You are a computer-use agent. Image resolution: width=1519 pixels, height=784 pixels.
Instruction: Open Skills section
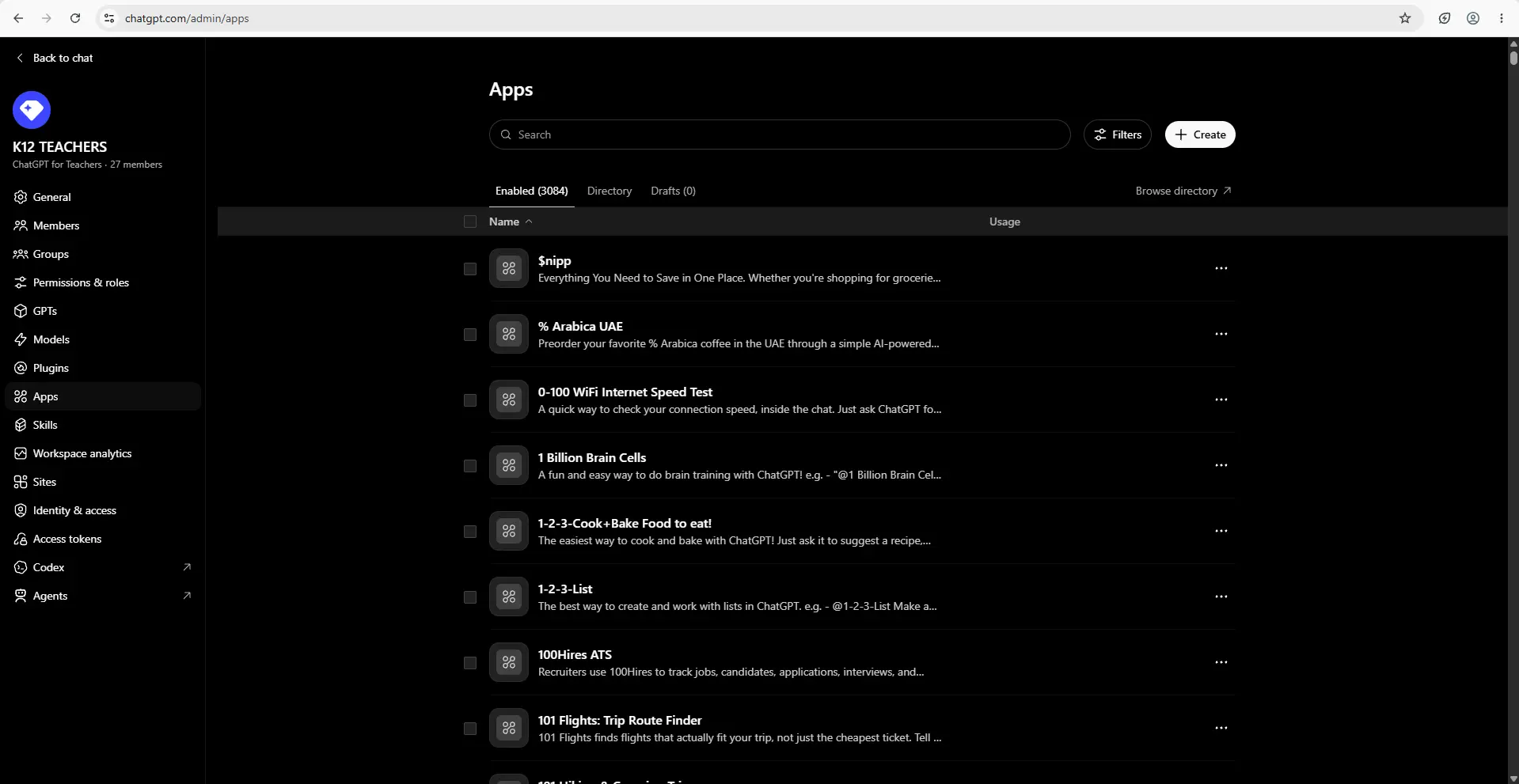103,425
